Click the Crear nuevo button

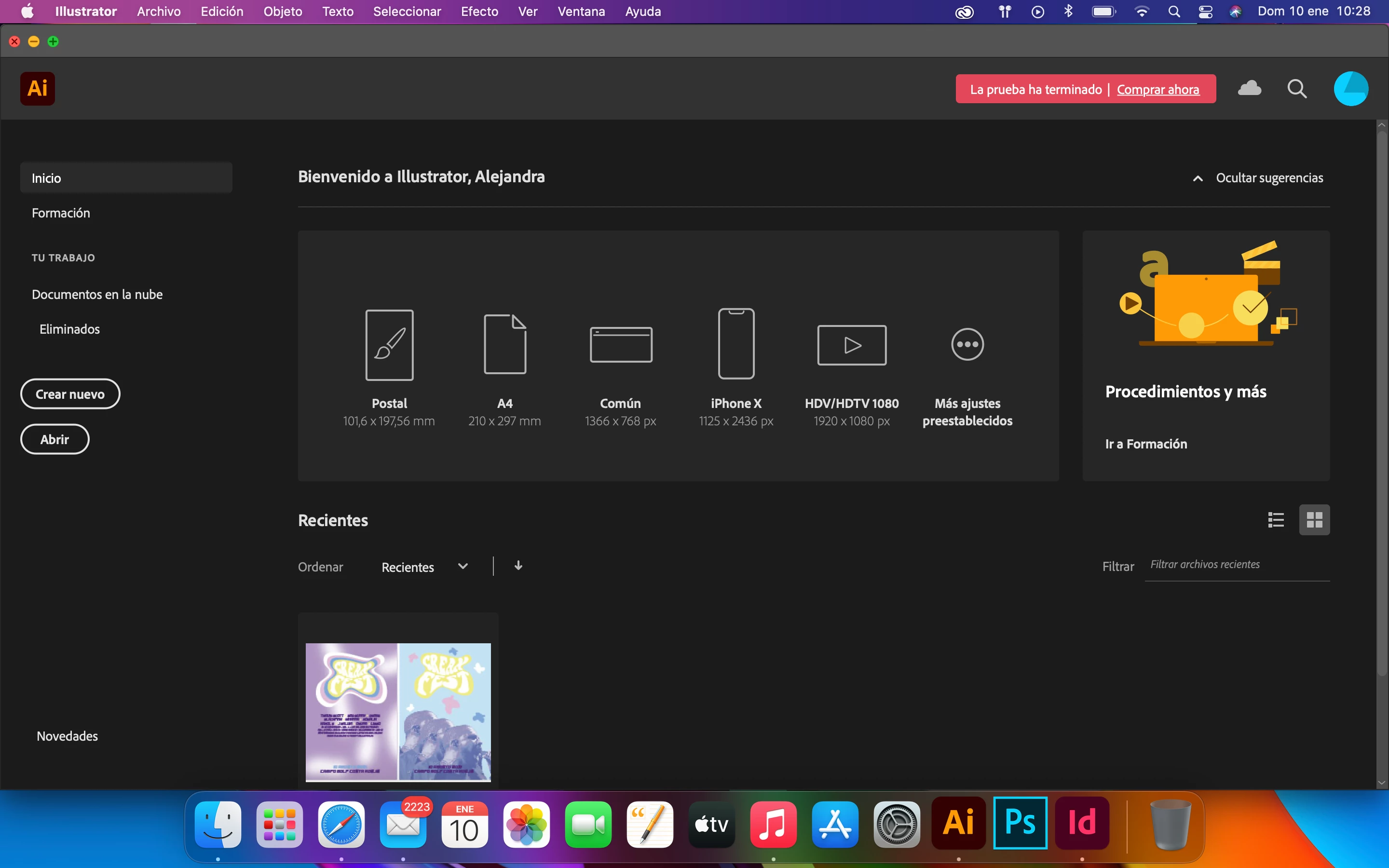pyautogui.click(x=70, y=394)
